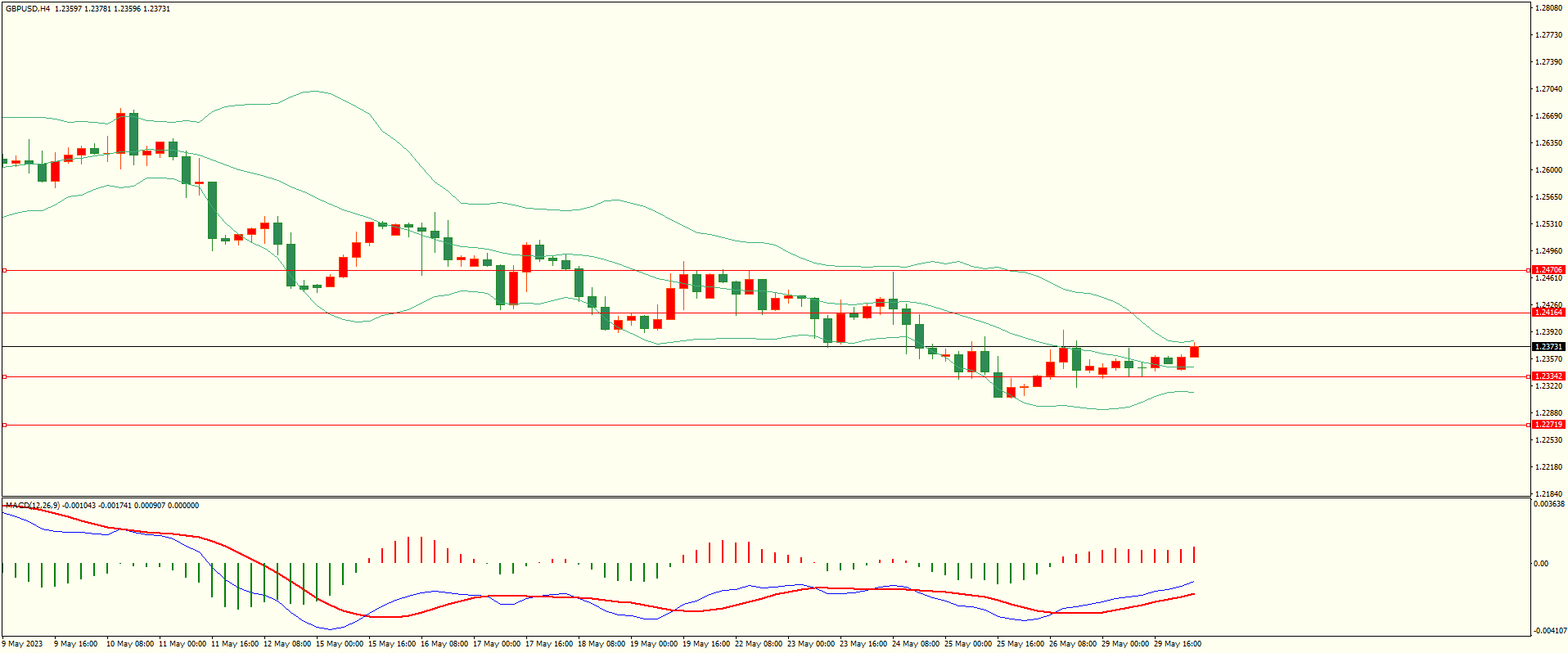Click the 1.22180 price axis value
The width and height of the screenshot is (1568, 653).
(1549, 467)
